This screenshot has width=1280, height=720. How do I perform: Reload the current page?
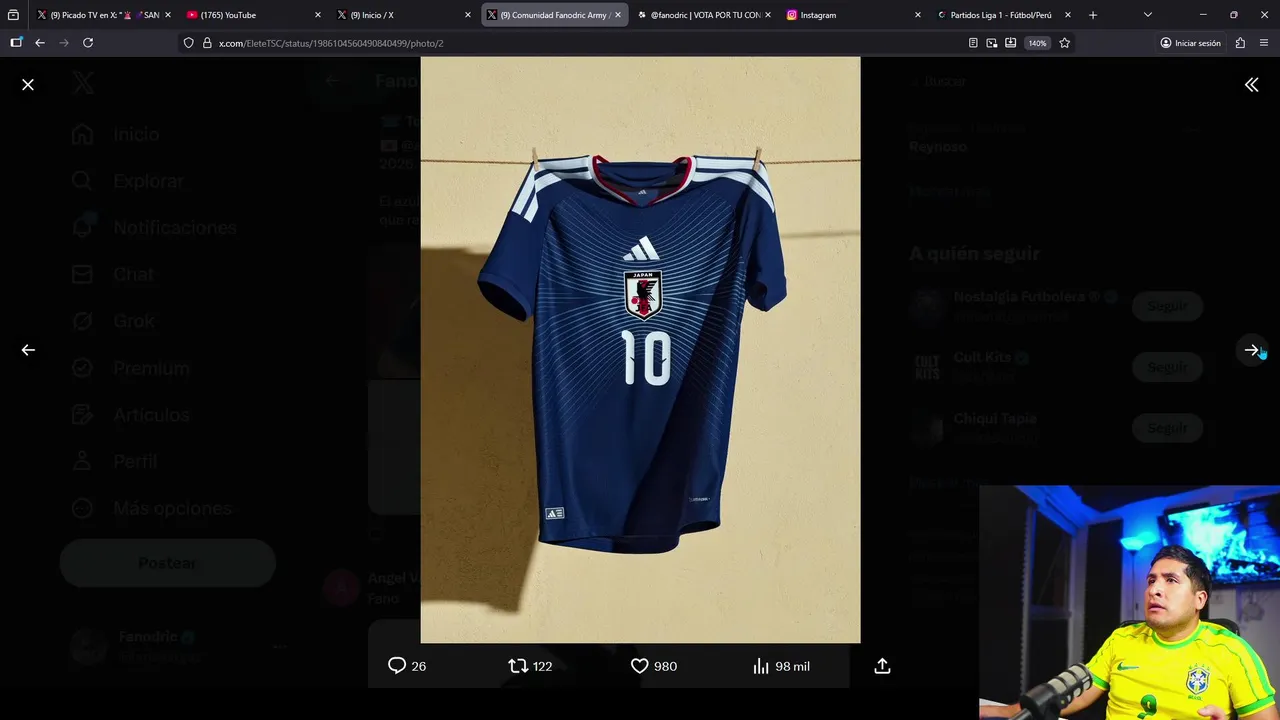(88, 43)
